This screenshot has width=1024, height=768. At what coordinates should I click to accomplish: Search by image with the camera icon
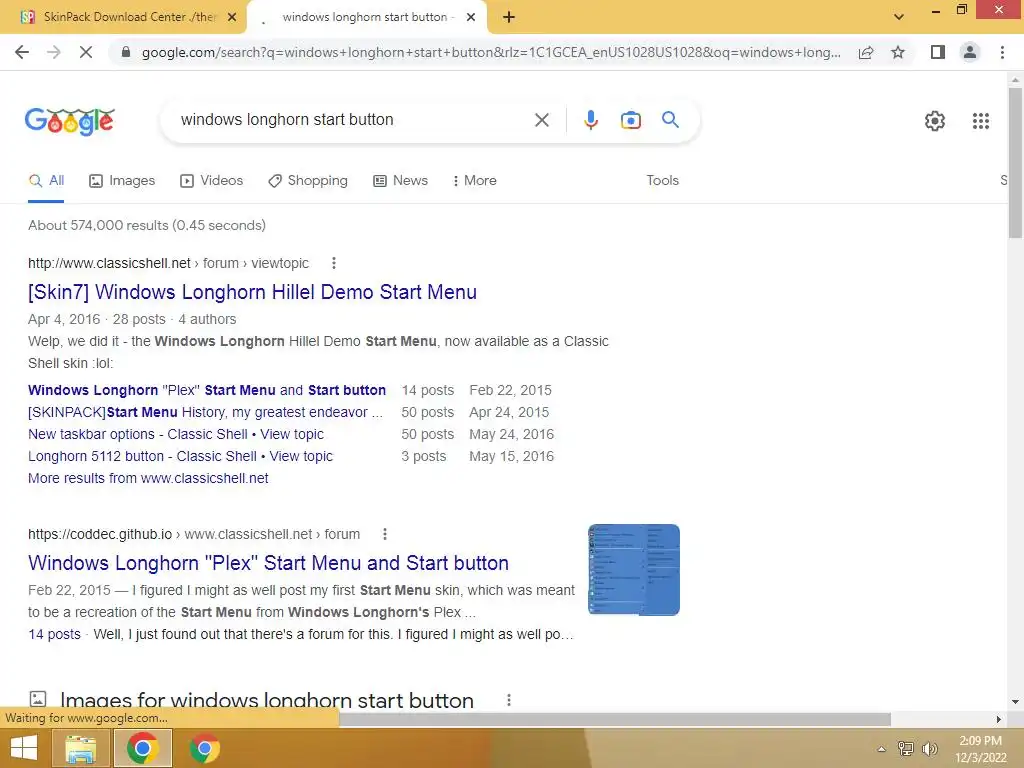click(x=630, y=120)
